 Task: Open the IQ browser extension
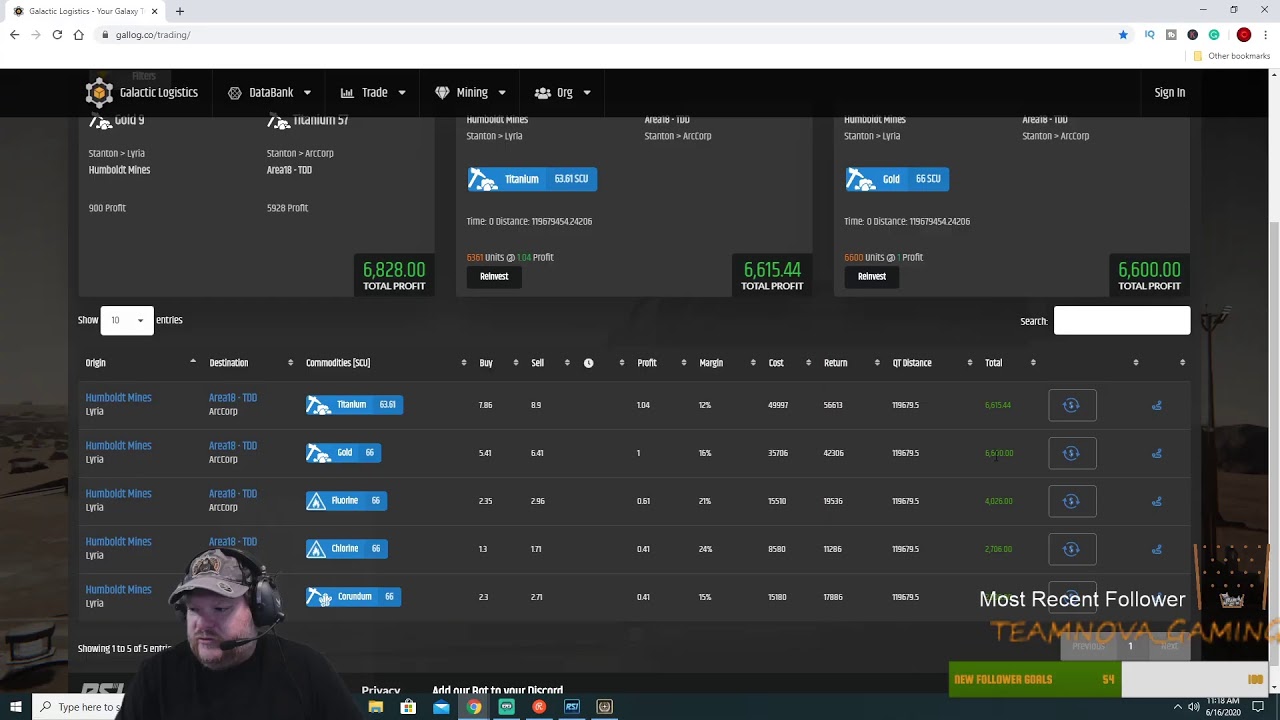(1149, 35)
